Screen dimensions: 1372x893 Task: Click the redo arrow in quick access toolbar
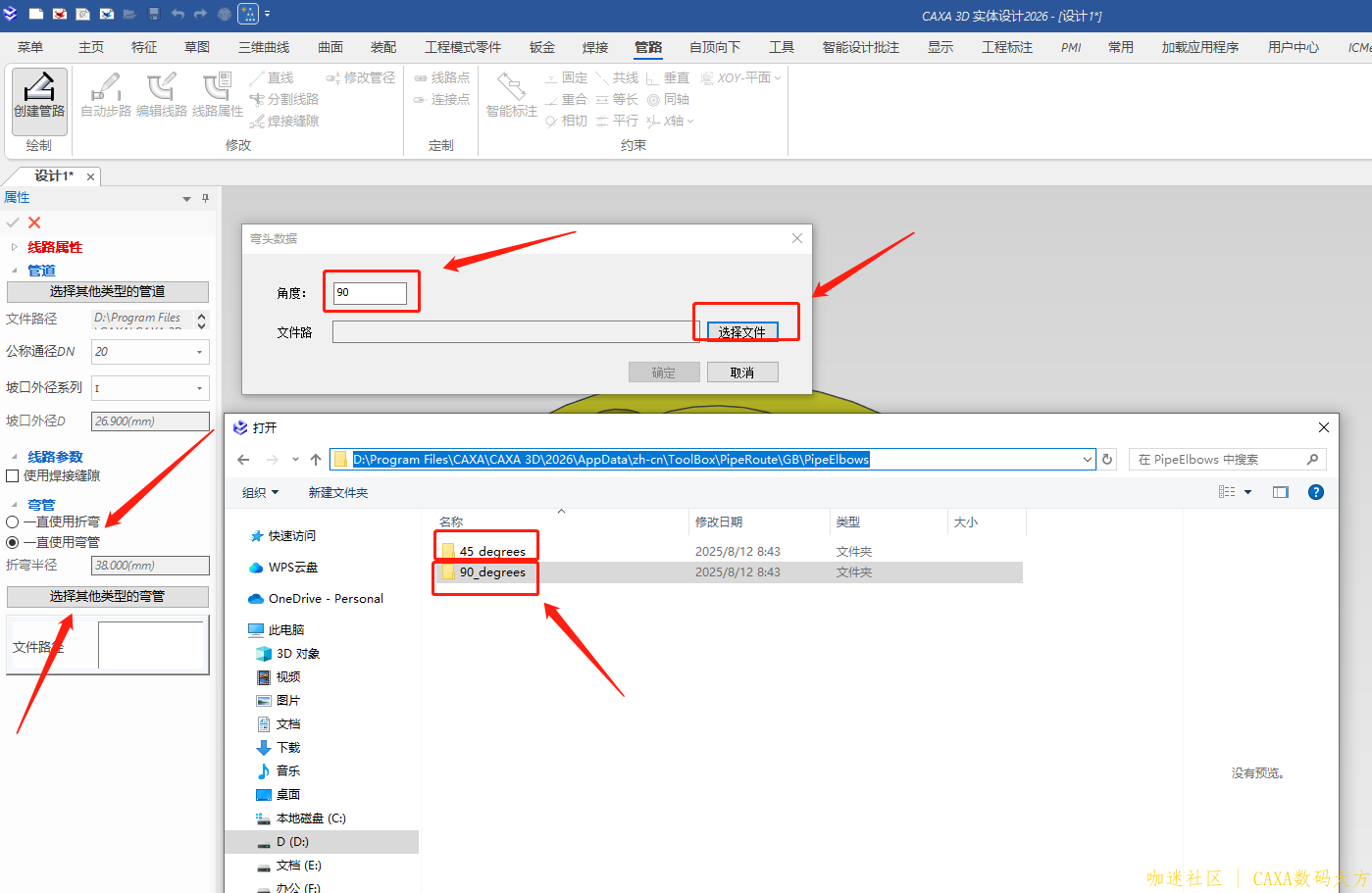coord(201,14)
